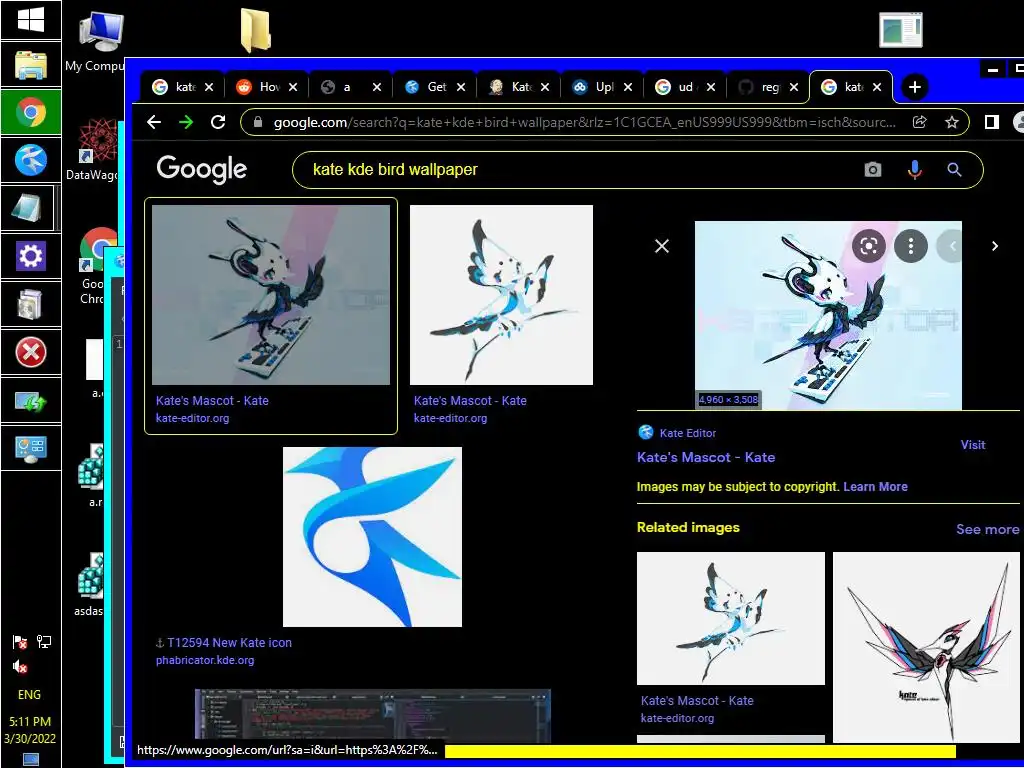Click the Chrome taskbar icon

(x=31, y=112)
